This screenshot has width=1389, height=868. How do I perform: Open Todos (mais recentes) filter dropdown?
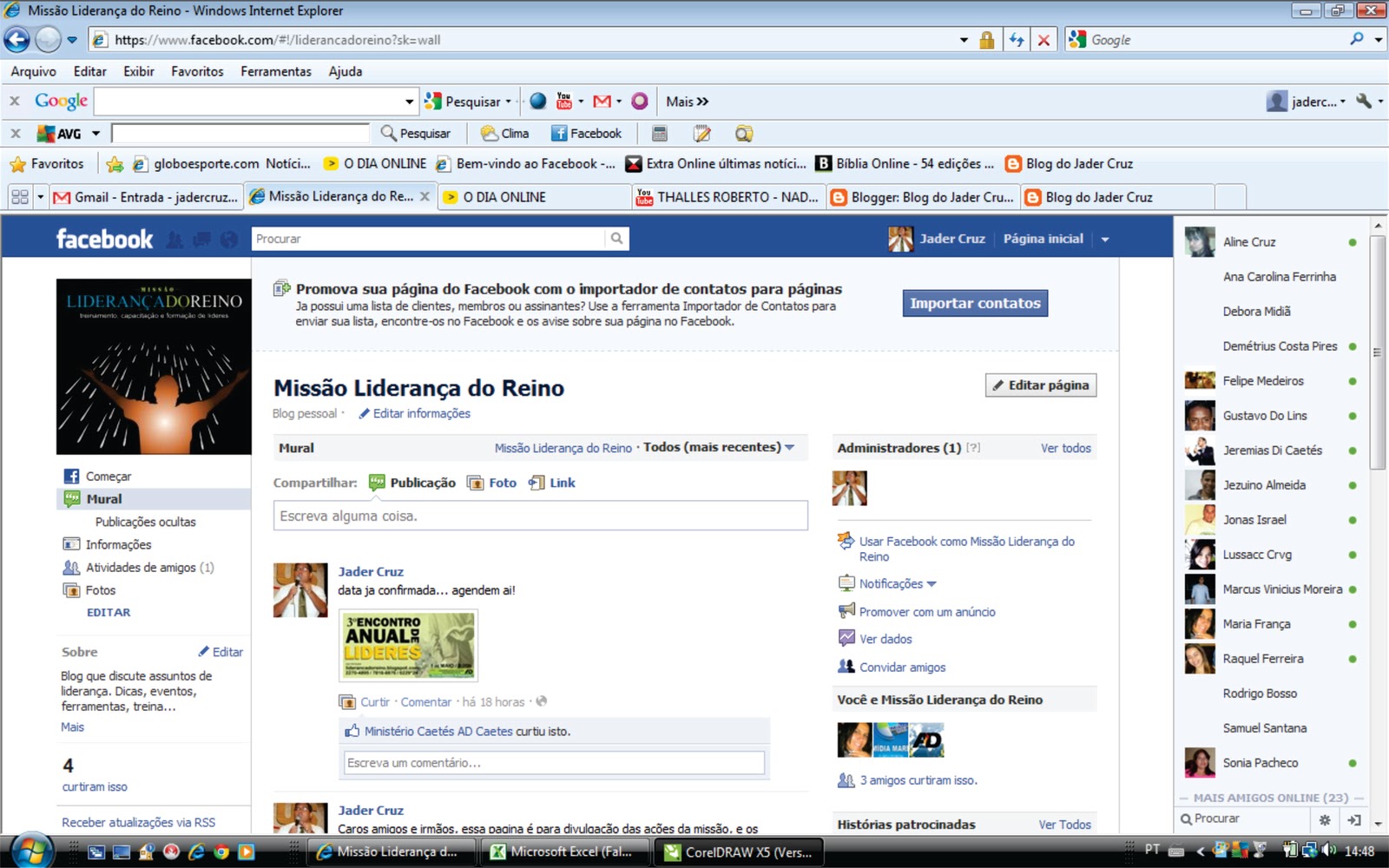[719, 447]
